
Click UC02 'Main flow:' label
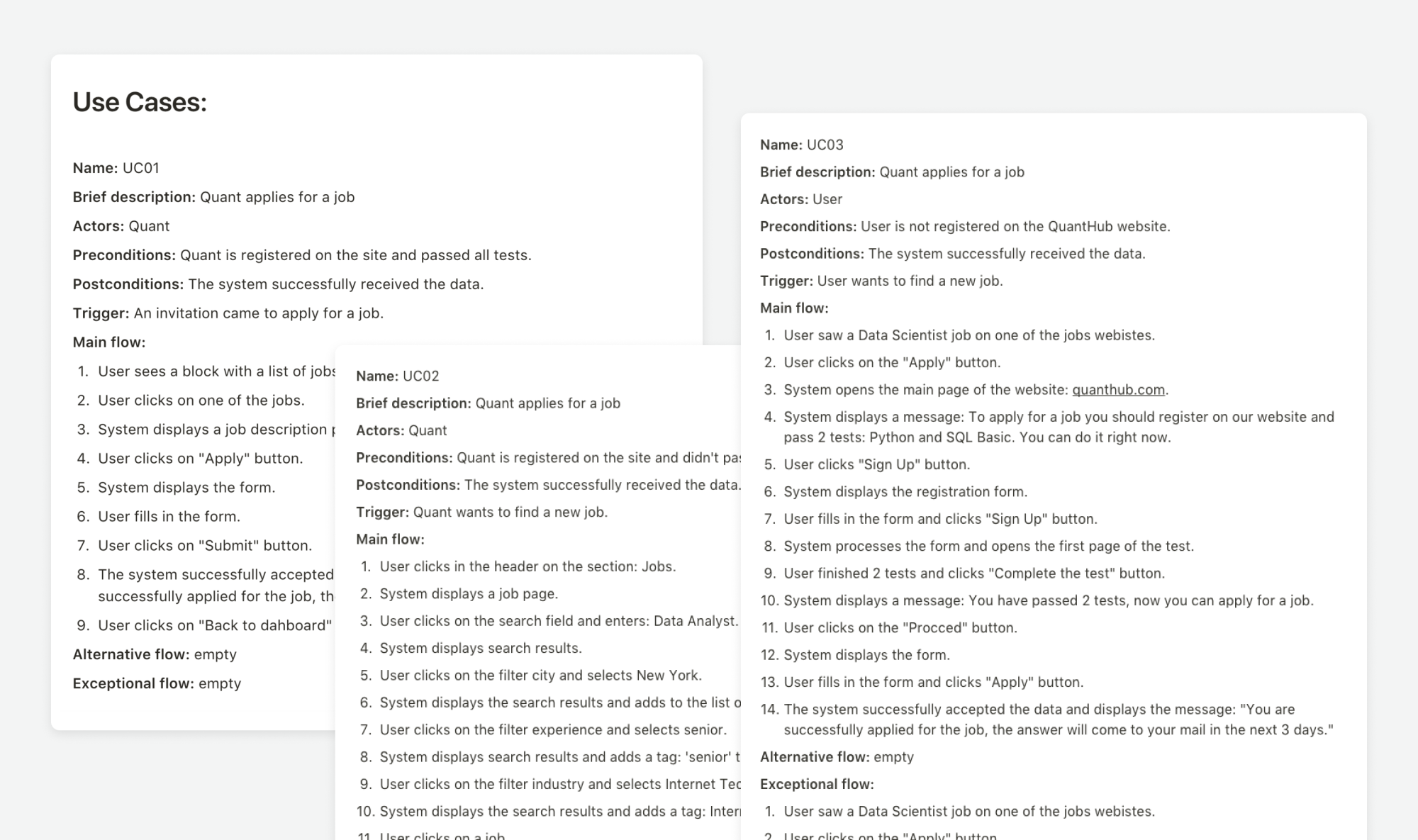click(x=390, y=539)
